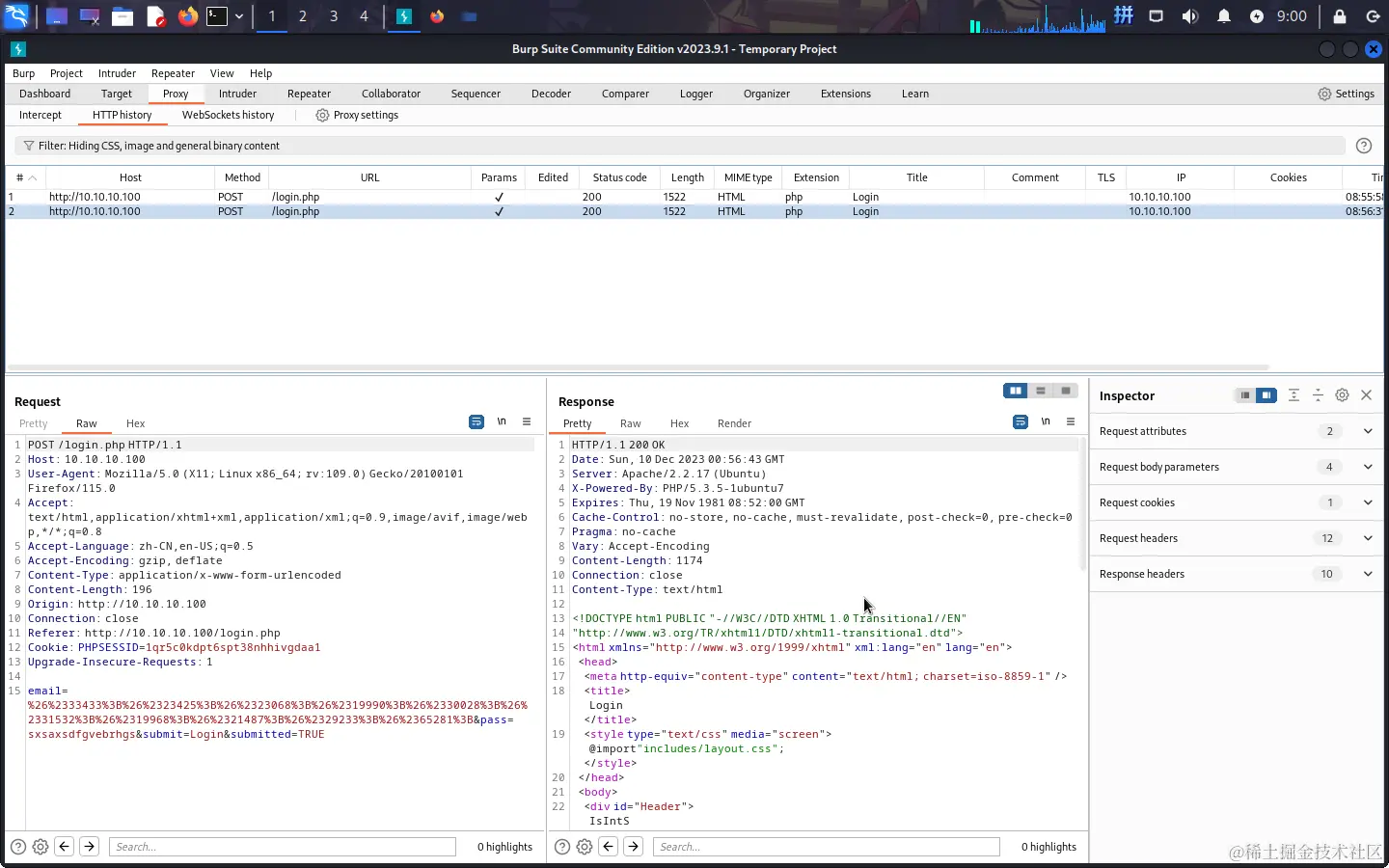Viewport: 1389px width, 868px height.
Task: Open Inspector settings gear
Action: coord(1342,395)
